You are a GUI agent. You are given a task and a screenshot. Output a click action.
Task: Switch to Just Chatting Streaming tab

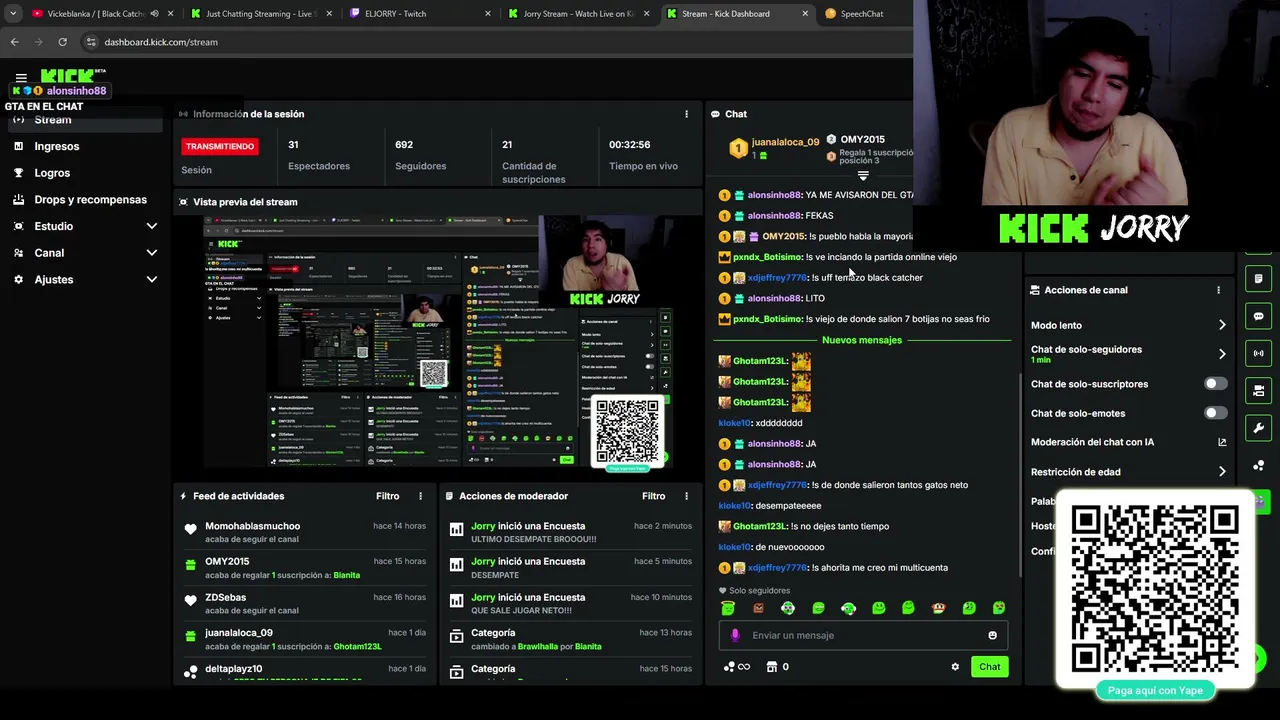tap(262, 14)
